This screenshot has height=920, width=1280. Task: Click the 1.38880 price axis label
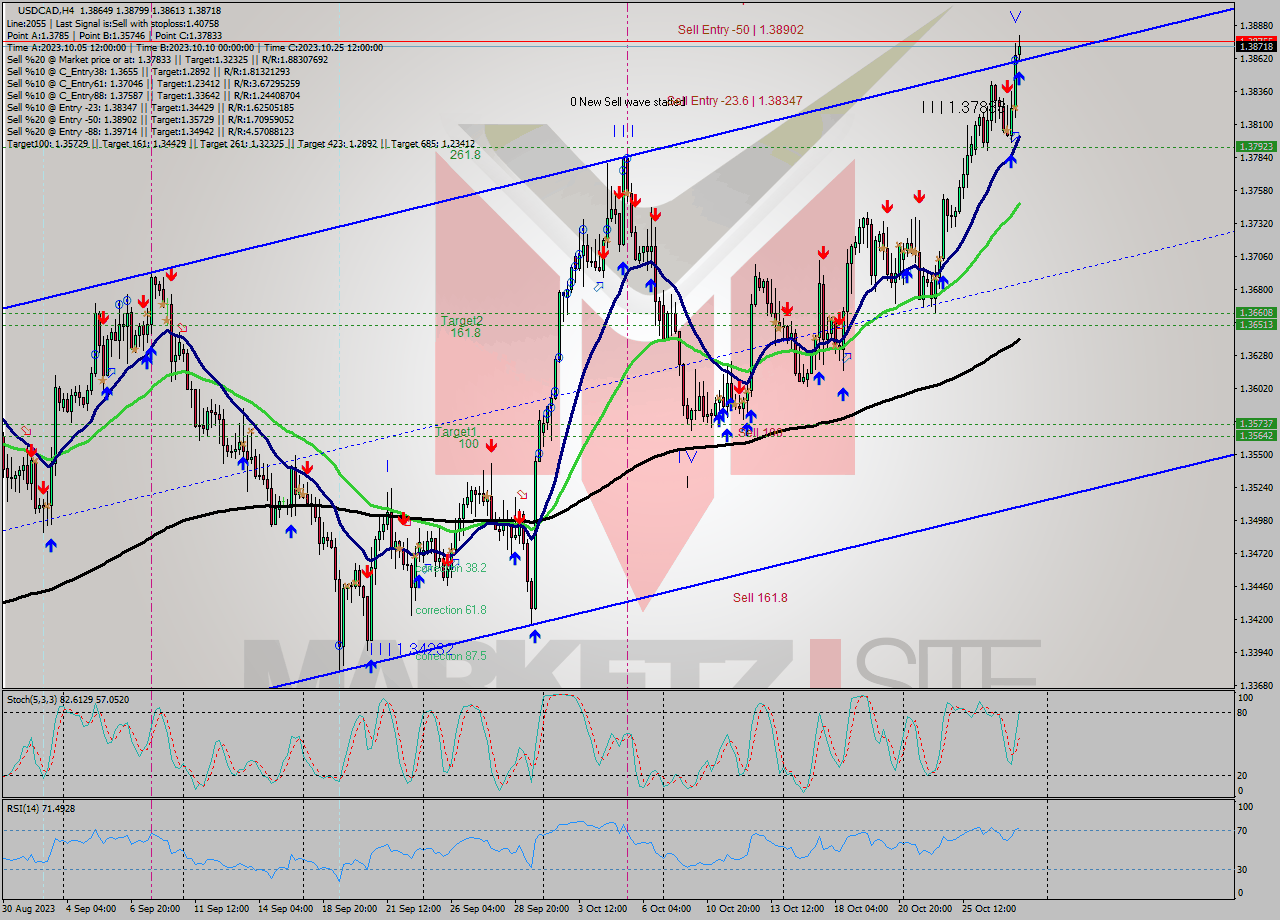point(1257,26)
